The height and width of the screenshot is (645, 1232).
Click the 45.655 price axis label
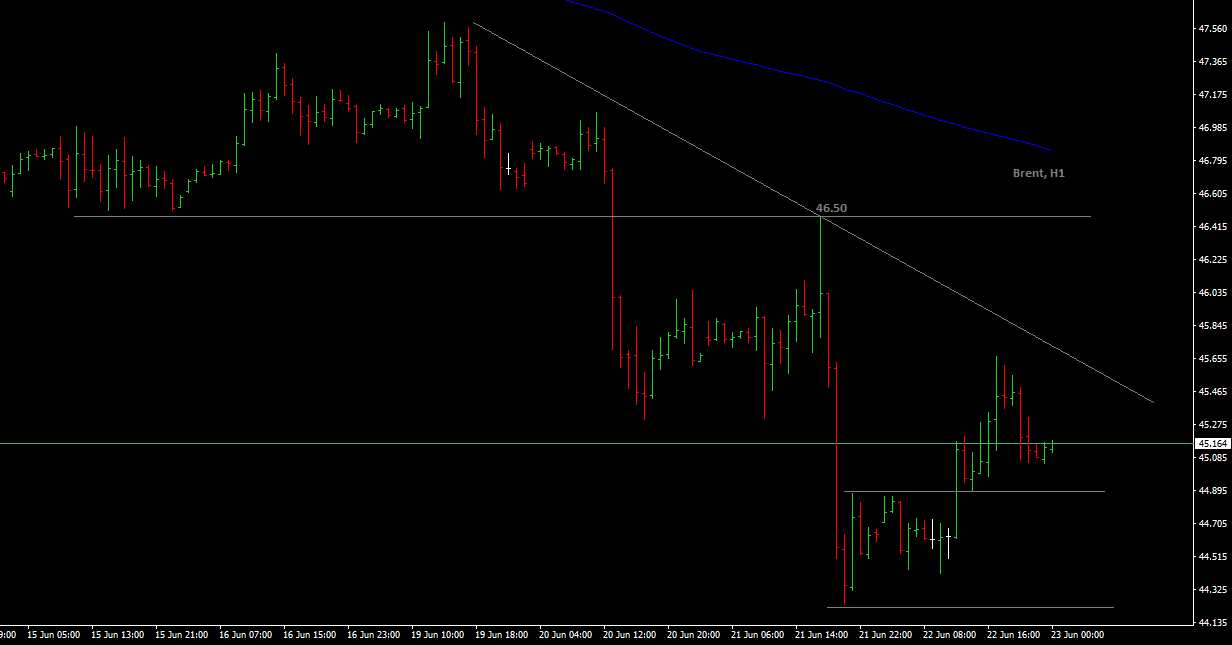(x=1212, y=359)
